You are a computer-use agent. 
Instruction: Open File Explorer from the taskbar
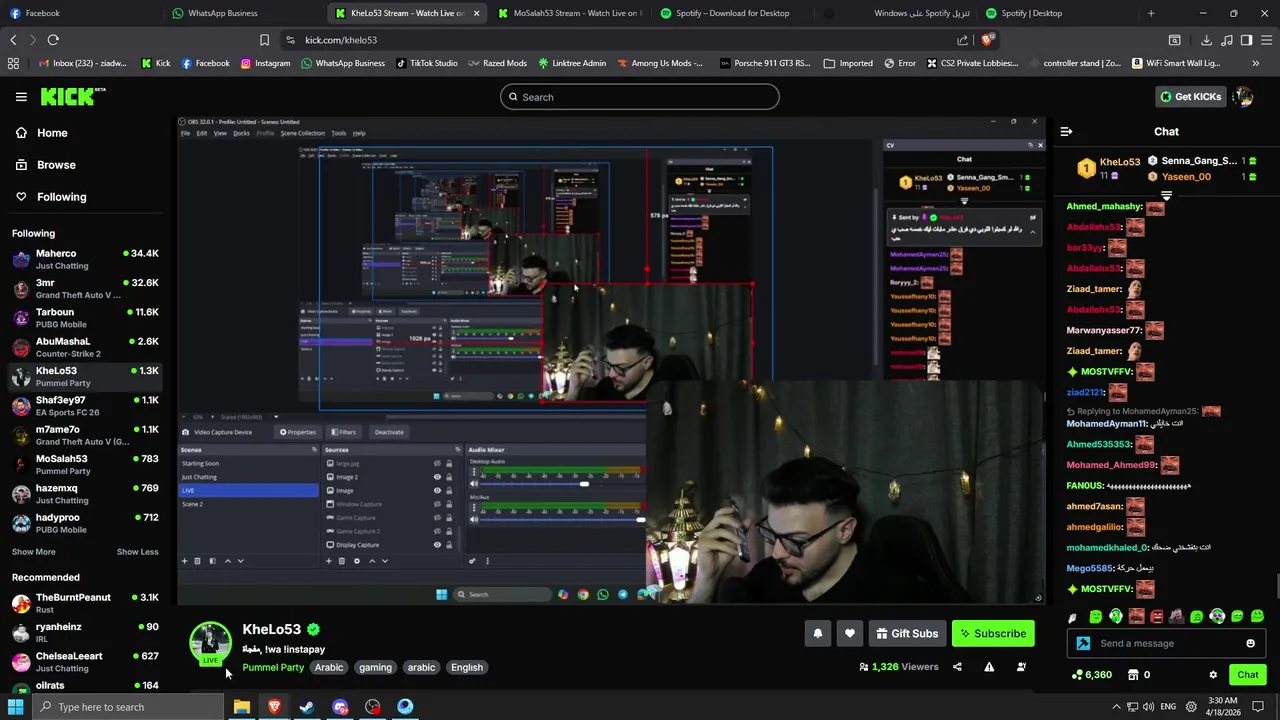click(x=242, y=707)
